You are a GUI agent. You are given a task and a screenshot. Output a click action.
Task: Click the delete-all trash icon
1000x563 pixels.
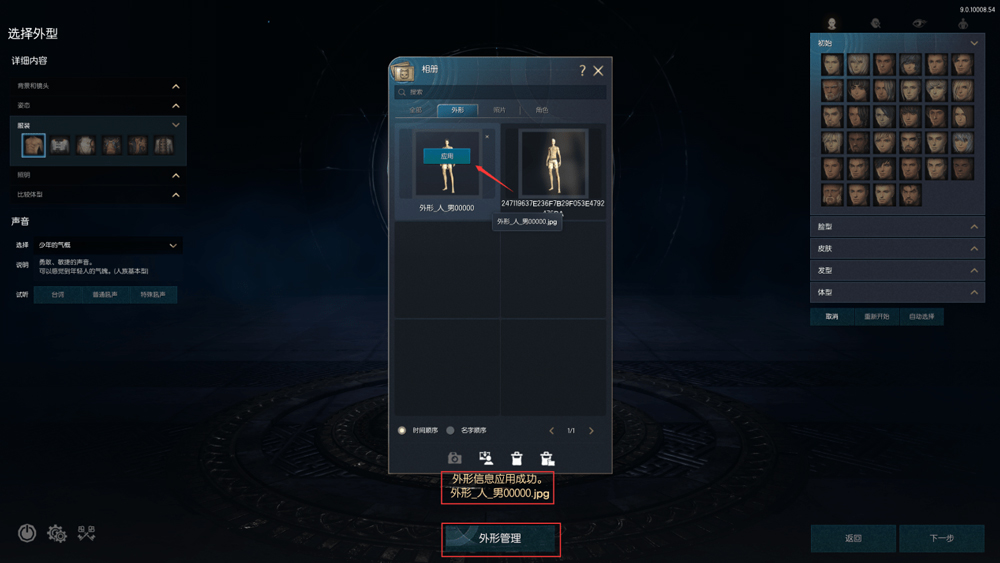[547, 458]
